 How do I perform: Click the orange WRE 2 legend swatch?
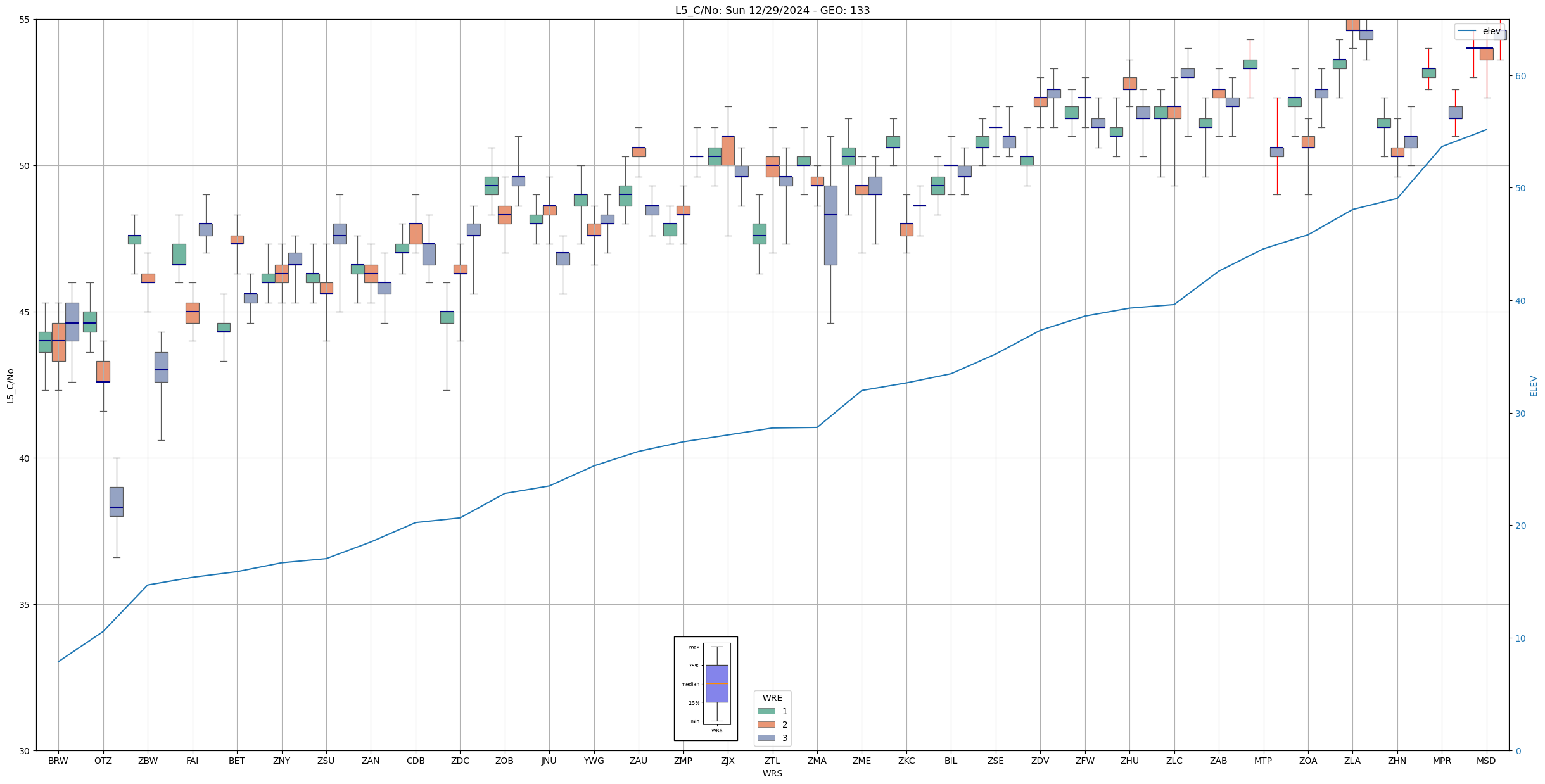(766, 724)
